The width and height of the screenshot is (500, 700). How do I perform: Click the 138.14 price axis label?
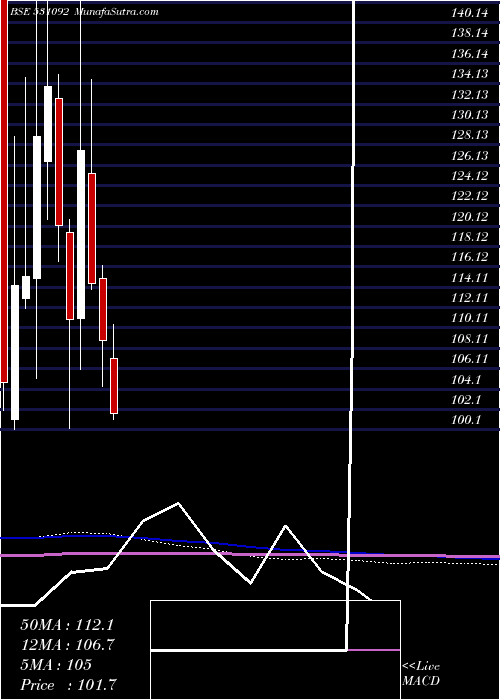[470, 34]
